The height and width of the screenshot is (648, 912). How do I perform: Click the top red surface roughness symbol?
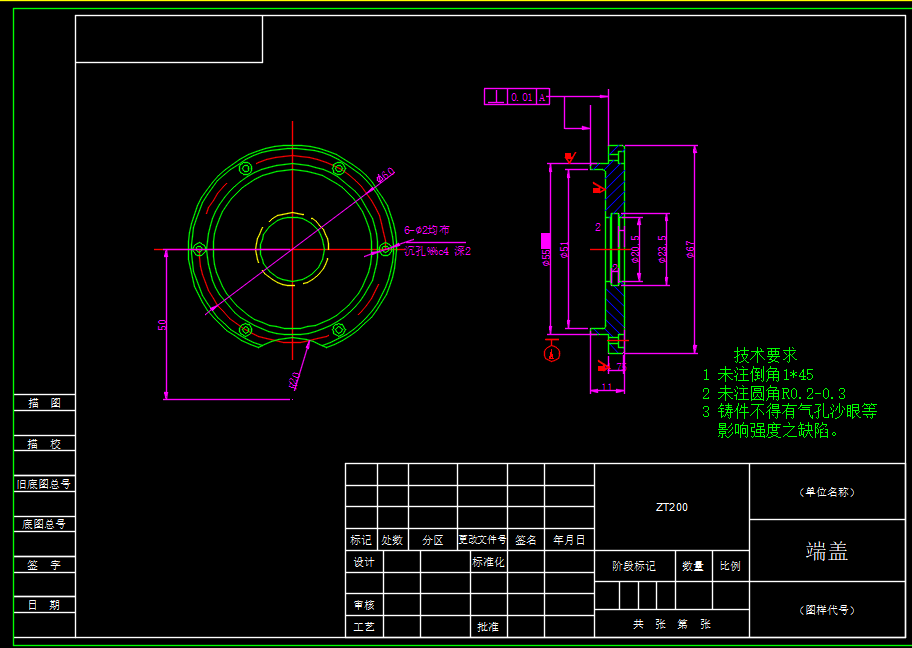tap(570, 157)
